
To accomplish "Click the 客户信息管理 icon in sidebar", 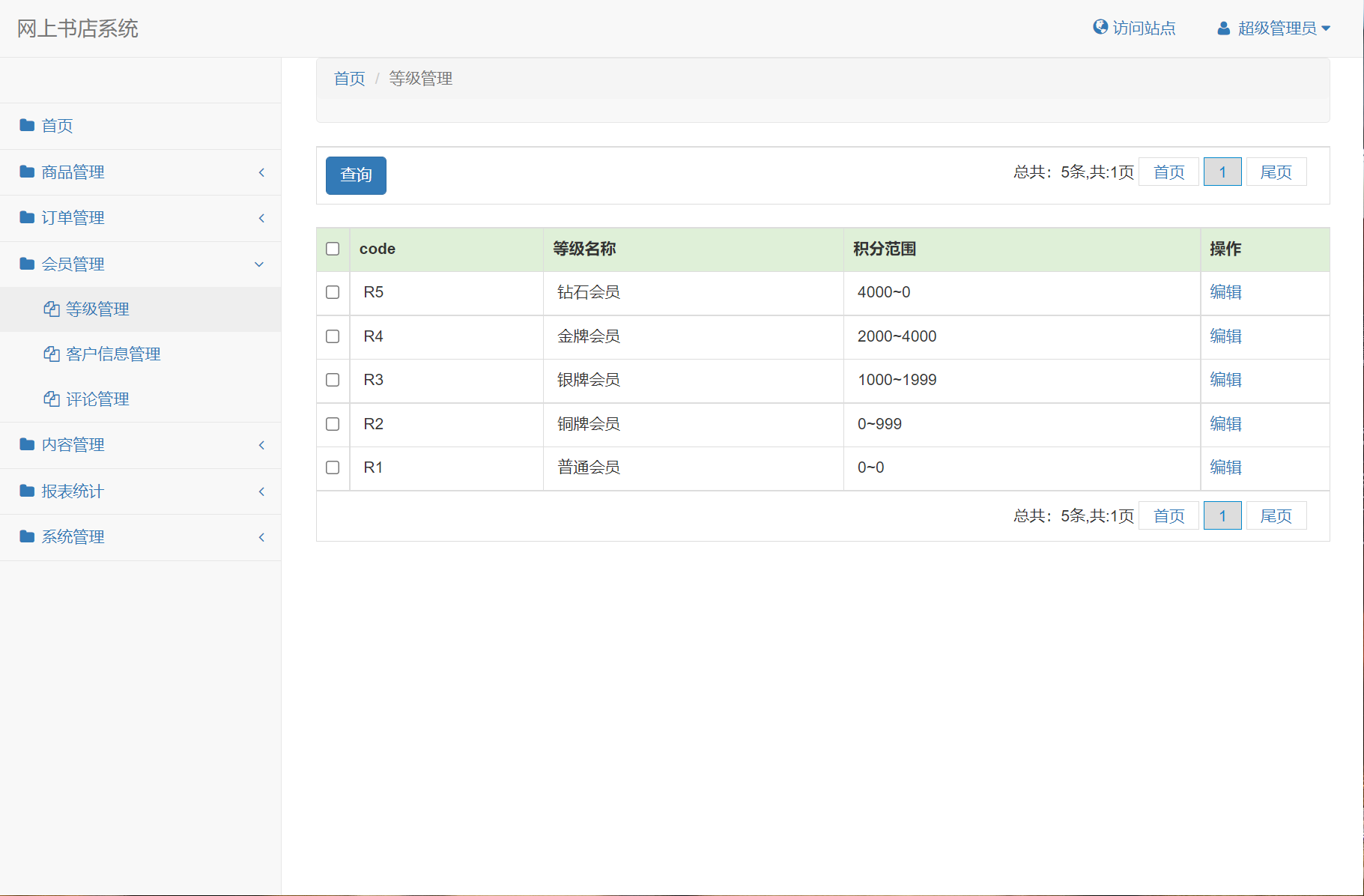I will (51, 354).
